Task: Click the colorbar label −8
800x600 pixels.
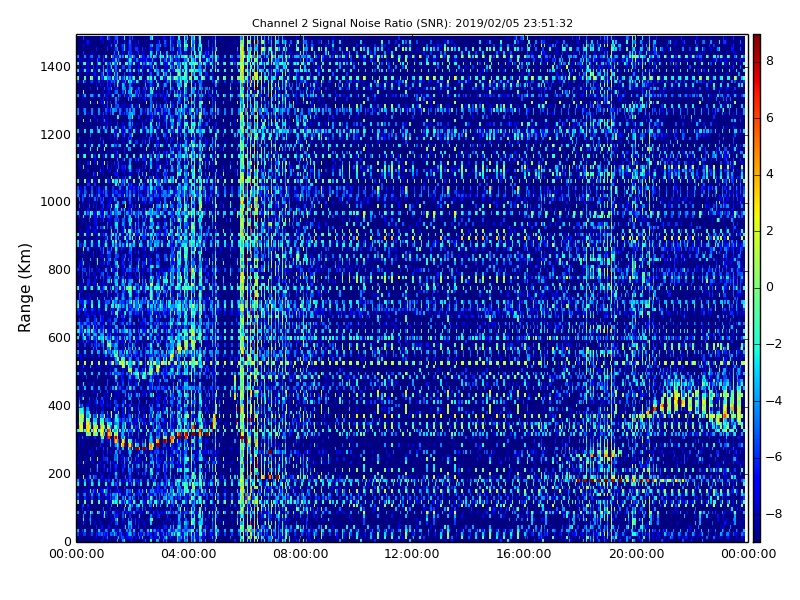Action: click(774, 514)
